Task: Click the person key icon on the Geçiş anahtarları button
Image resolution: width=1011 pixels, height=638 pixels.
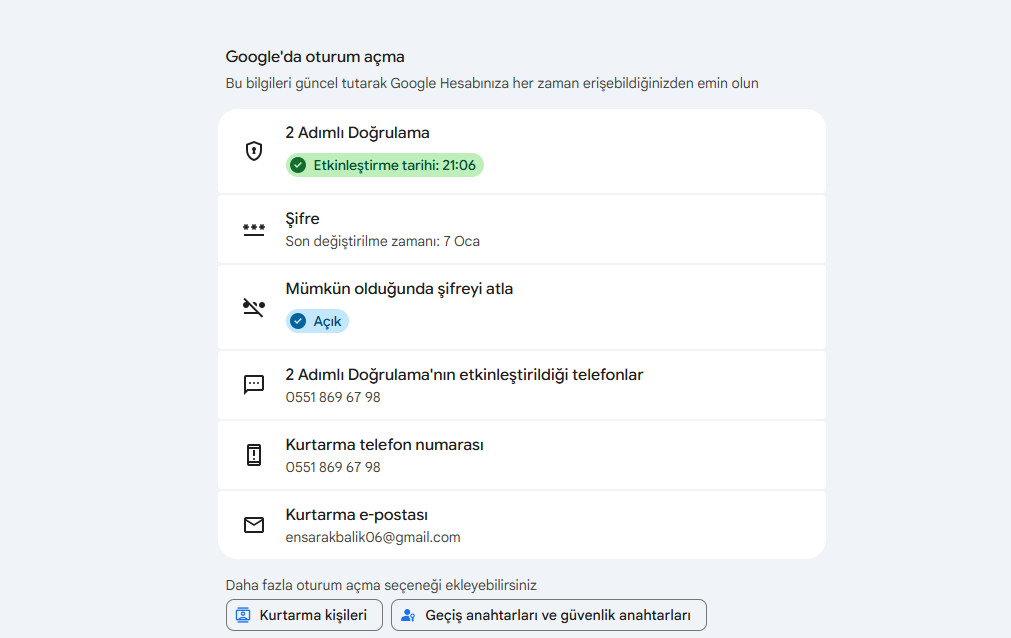Action: point(408,615)
